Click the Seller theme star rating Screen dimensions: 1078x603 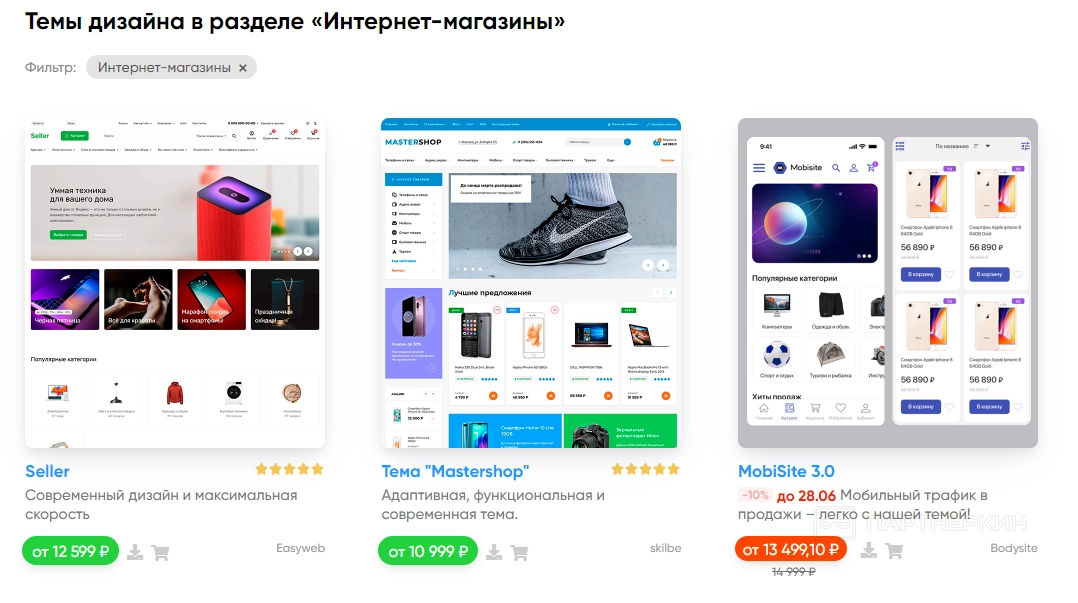click(289, 470)
